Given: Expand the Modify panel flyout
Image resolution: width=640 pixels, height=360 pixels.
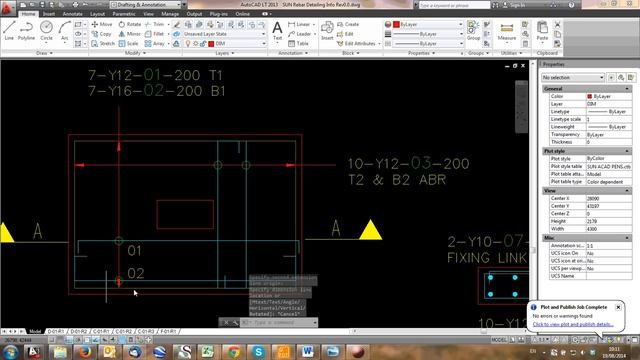Looking at the screenshot, I should click(x=136, y=53).
